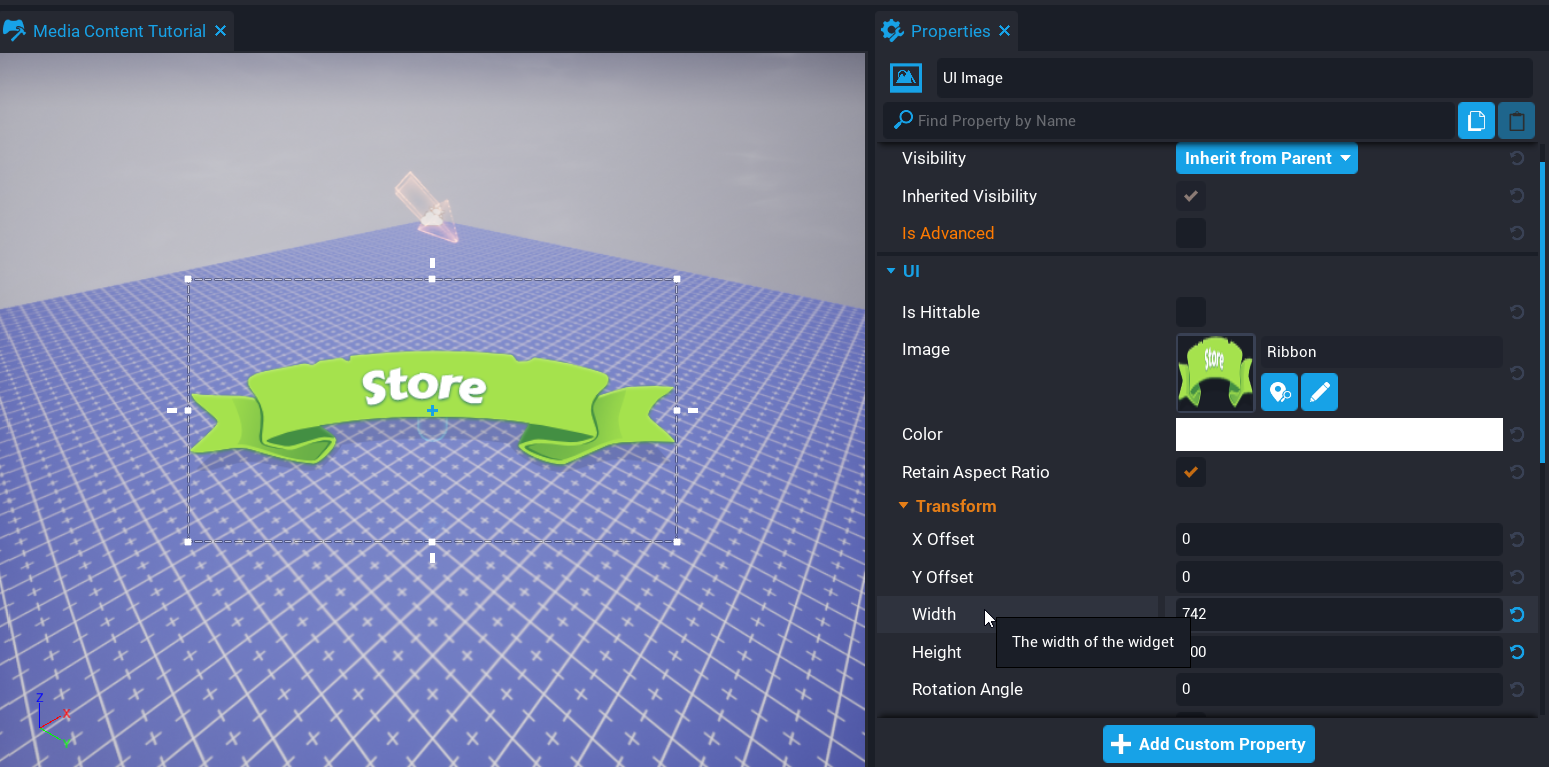1549x767 pixels.
Task: Open the Visibility 'Inherit from Parent' dropdown
Action: point(1266,158)
